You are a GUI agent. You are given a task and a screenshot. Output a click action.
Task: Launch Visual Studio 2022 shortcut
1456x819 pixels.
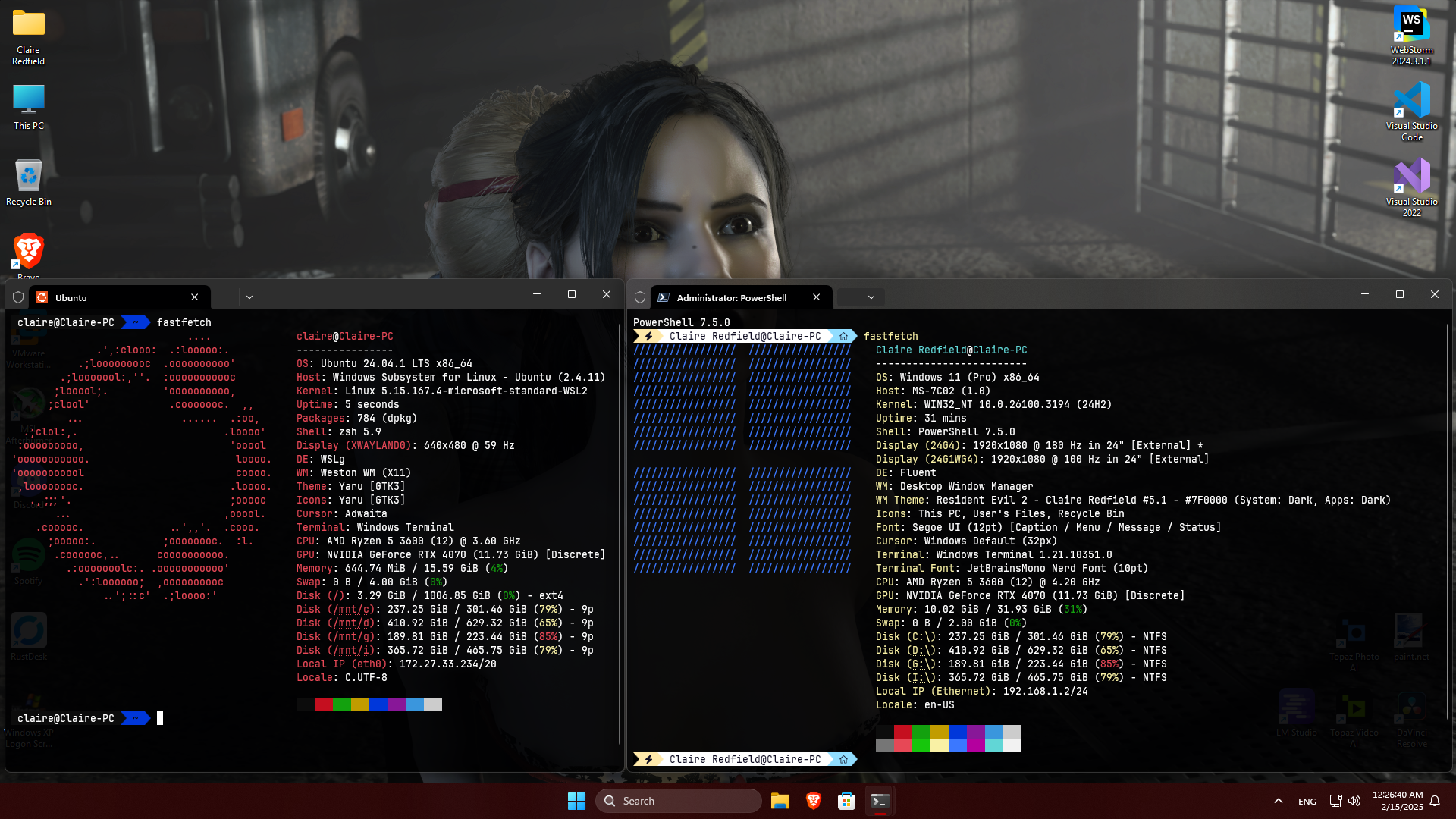1411,187
